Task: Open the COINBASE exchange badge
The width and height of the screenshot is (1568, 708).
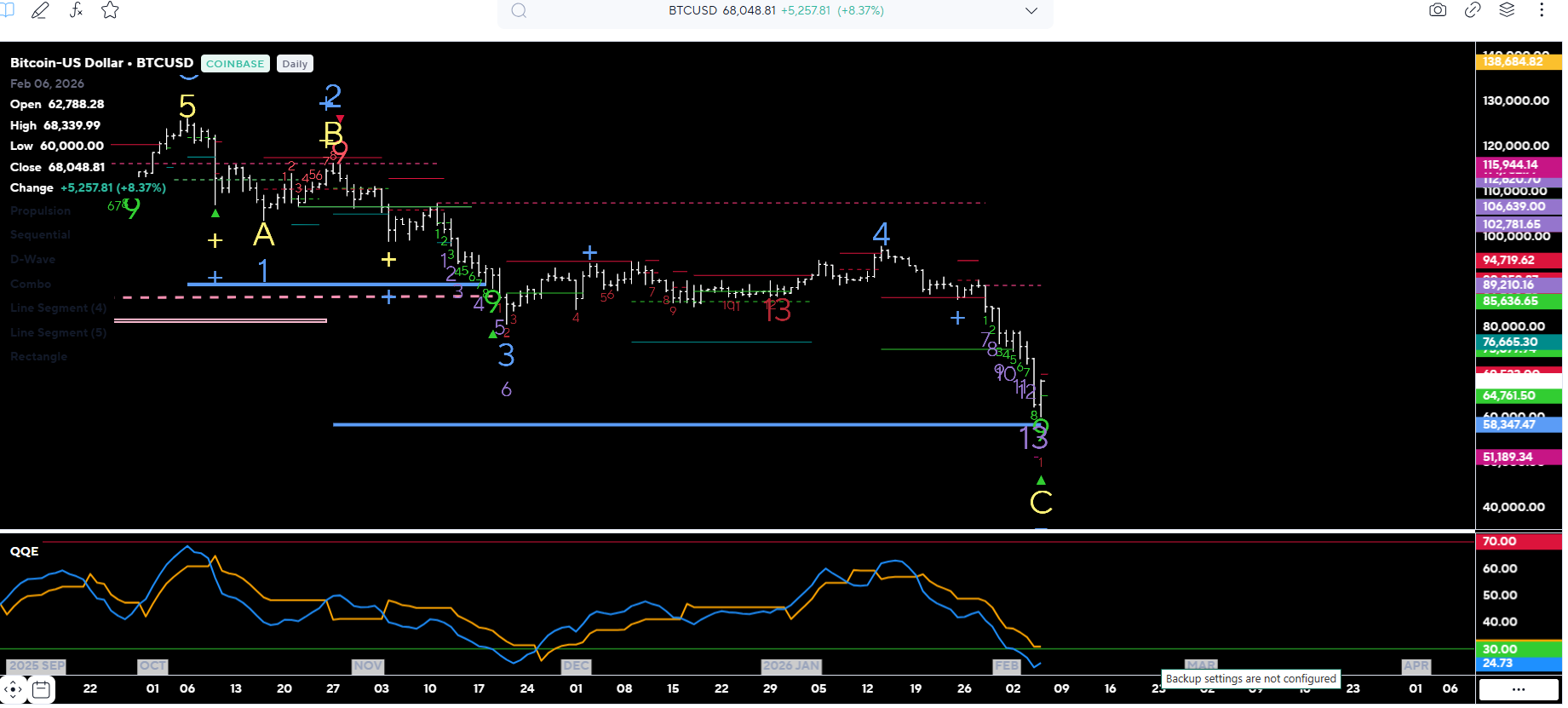Action: click(235, 64)
